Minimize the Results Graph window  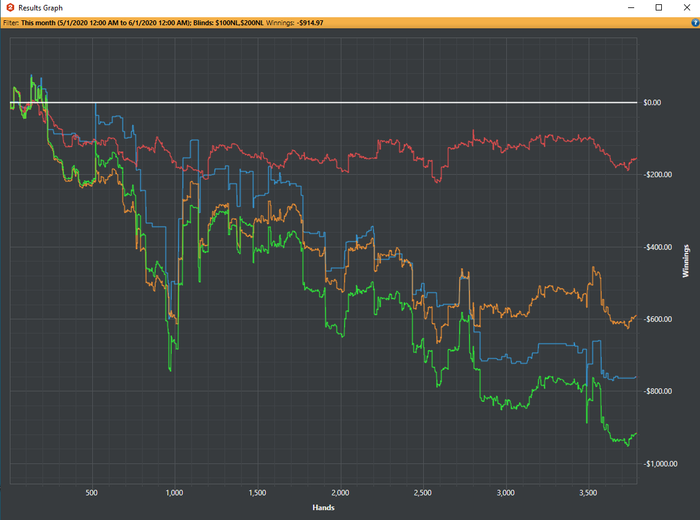(x=631, y=8)
